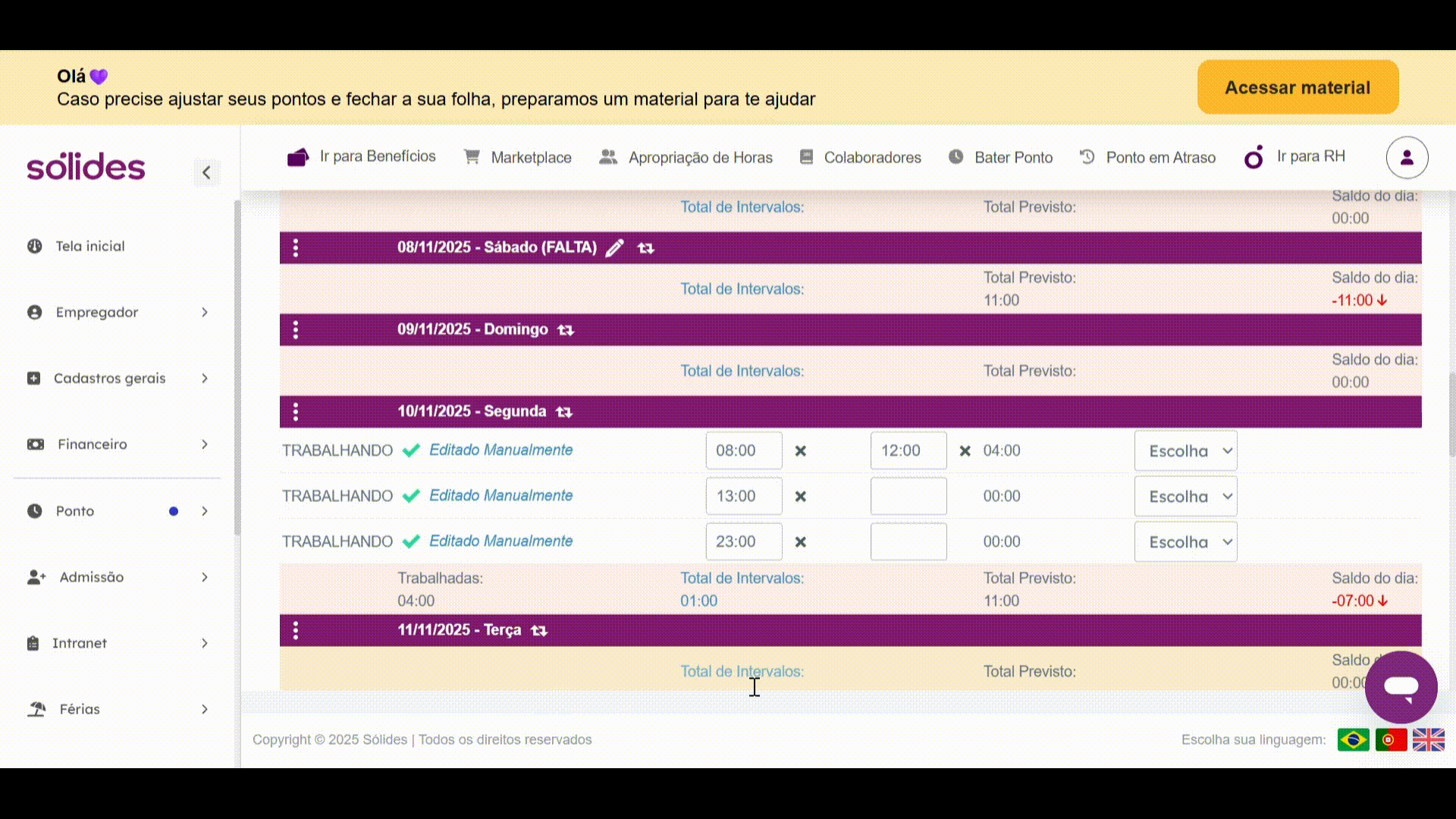The height and width of the screenshot is (819, 1456).
Task: Click the three-dot menu for 11/11/2025 Terça
Action: (296, 630)
